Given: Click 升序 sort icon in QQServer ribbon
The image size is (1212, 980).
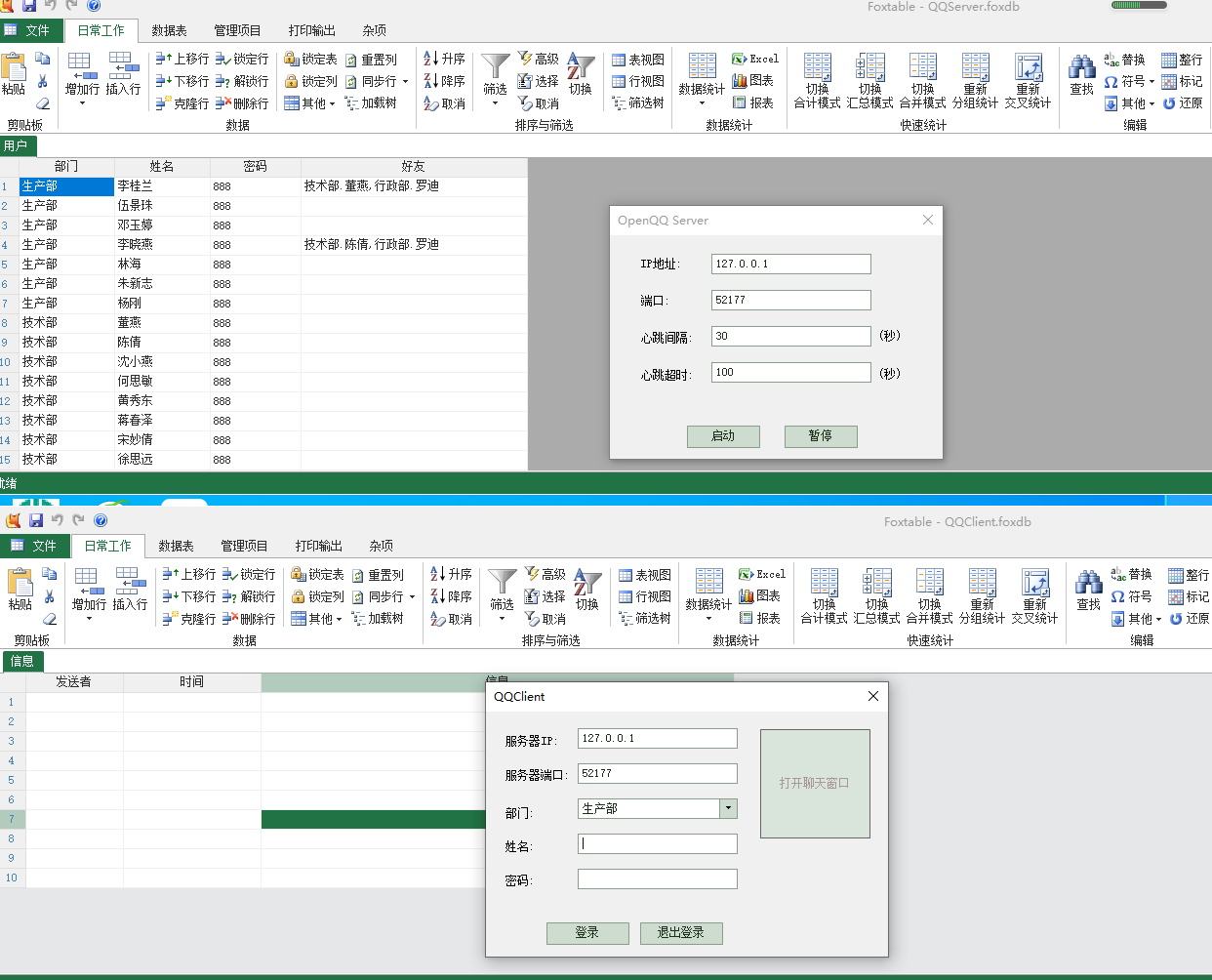Looking at the screenshot, I should pyautogui.click(x=431, y=59).
